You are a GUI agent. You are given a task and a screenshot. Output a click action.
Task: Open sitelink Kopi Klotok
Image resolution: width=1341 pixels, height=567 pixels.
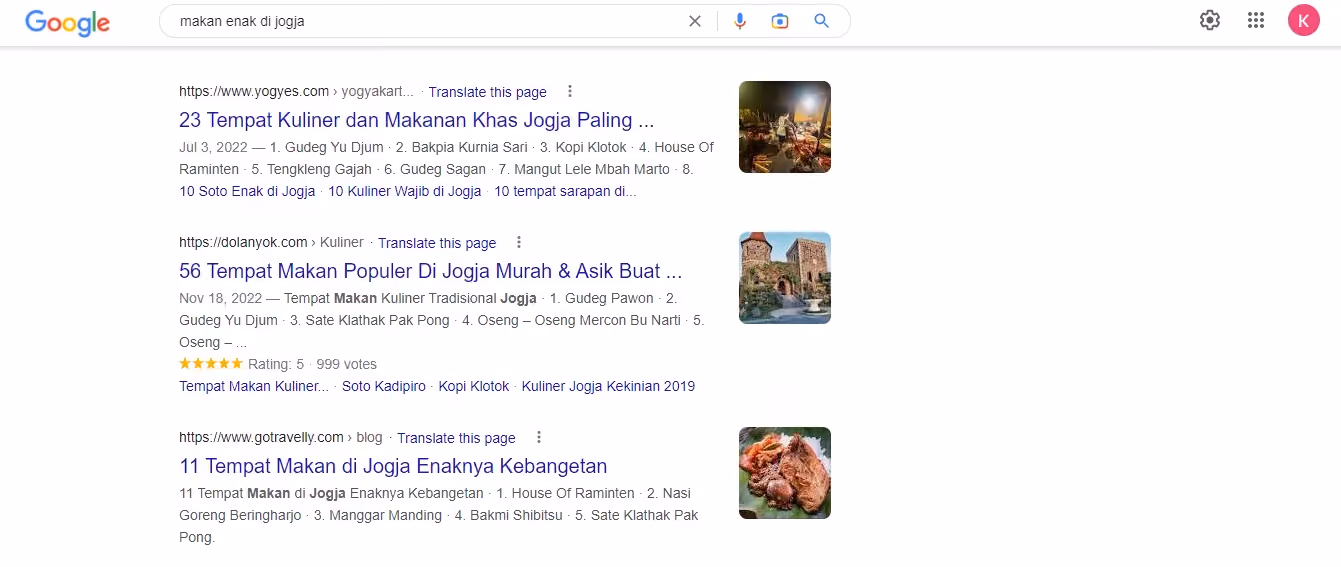tap(474, 386)
